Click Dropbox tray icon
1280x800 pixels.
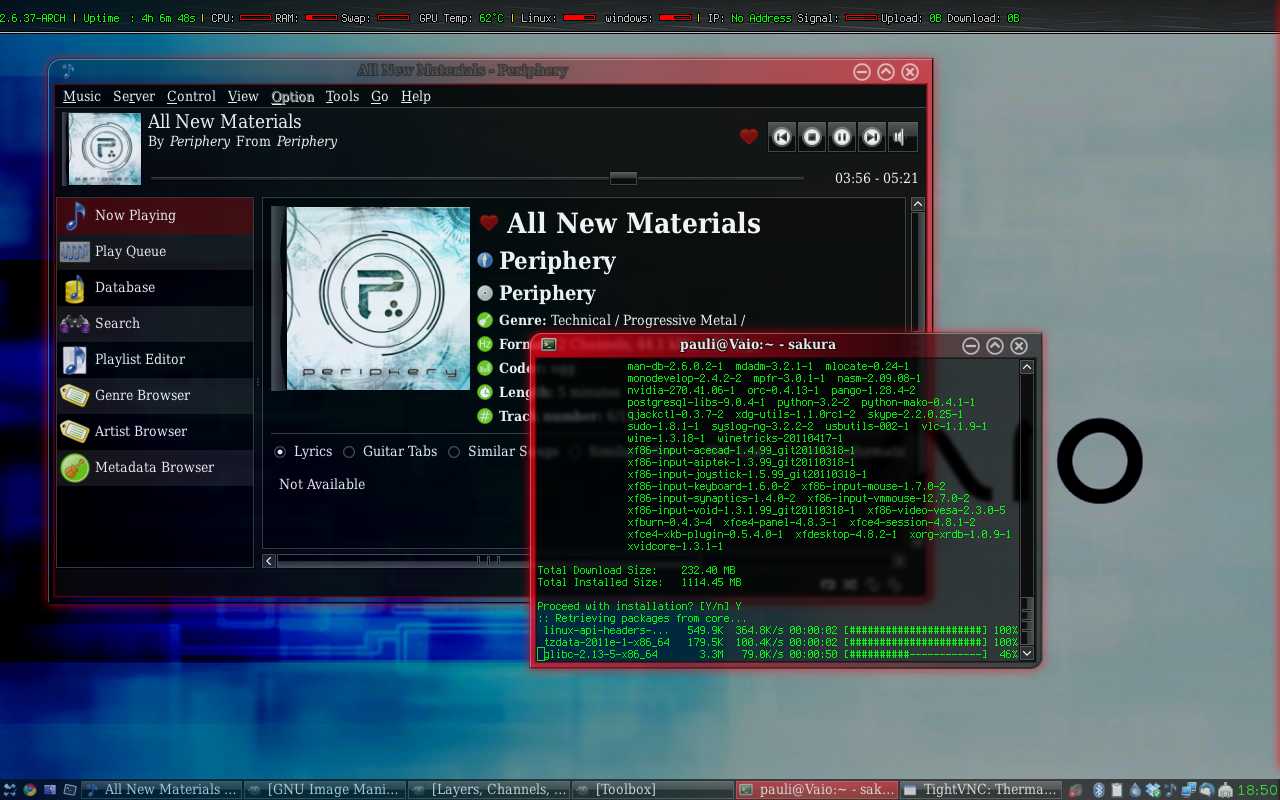pos(1153,789)
